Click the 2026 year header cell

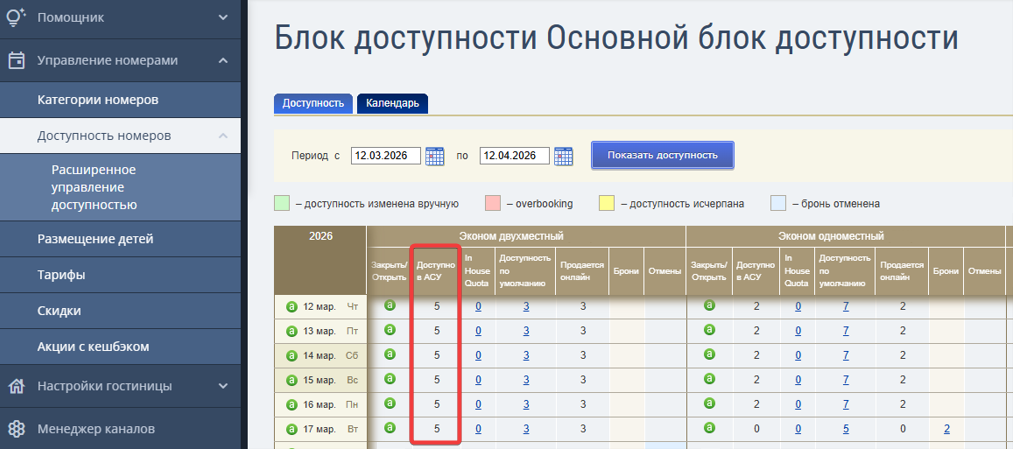click(x=320, y=261)
